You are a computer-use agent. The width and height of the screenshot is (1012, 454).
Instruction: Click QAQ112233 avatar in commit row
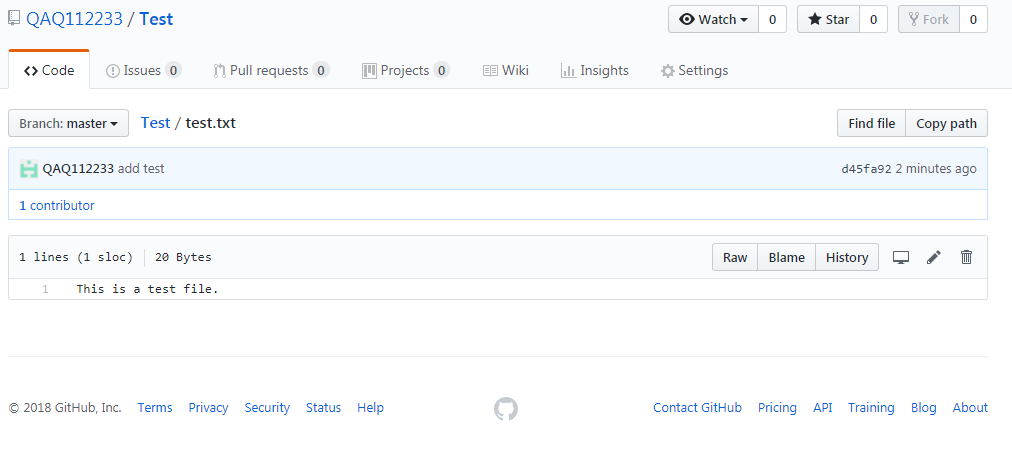(x=29, y=169)
